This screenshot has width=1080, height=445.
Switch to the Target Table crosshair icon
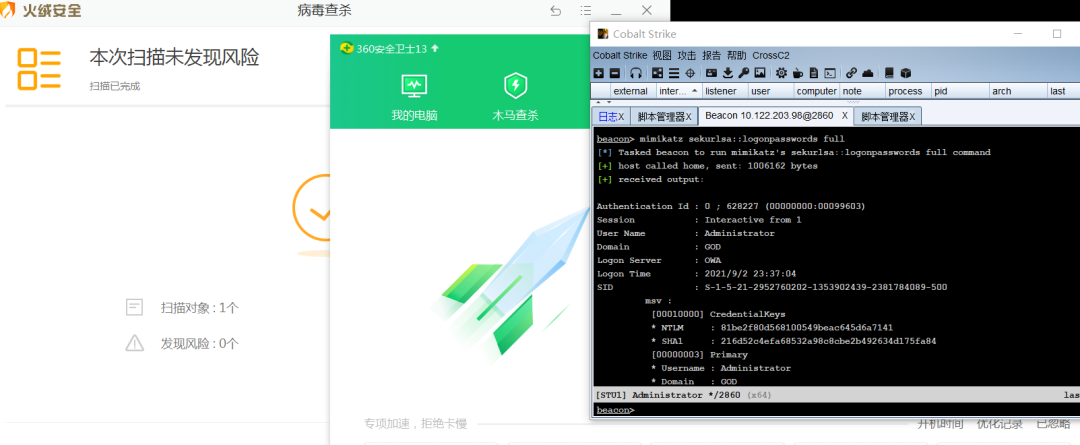[x=690, y=72]
